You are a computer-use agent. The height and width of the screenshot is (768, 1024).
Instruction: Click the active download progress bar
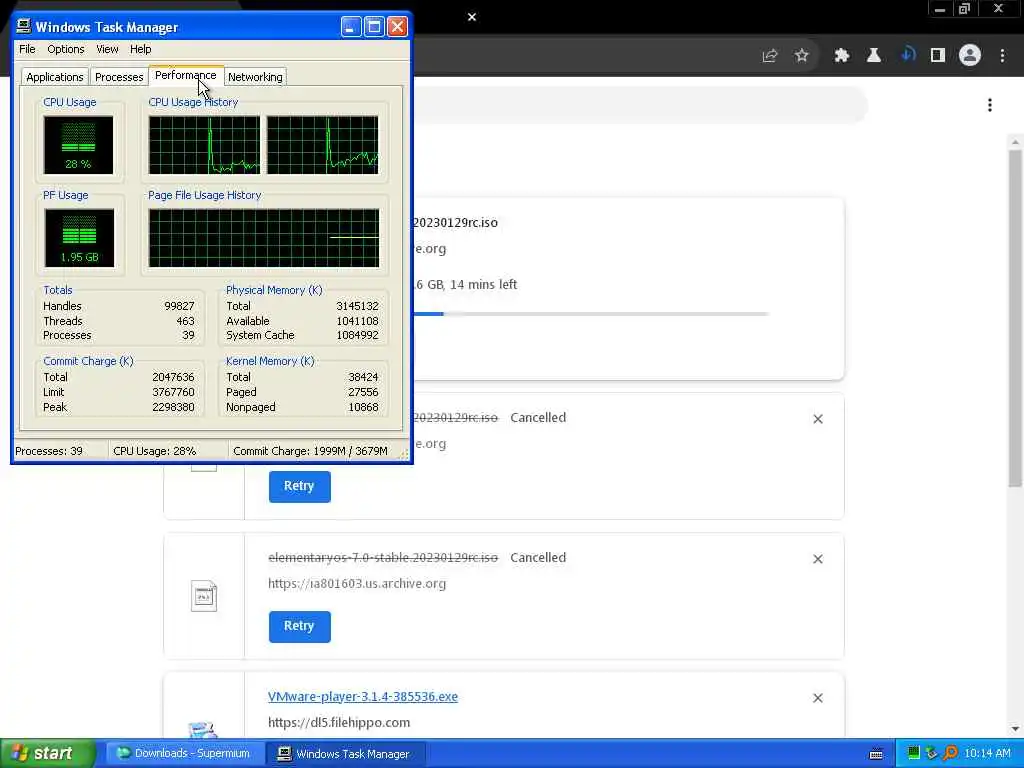pos(590,314)
